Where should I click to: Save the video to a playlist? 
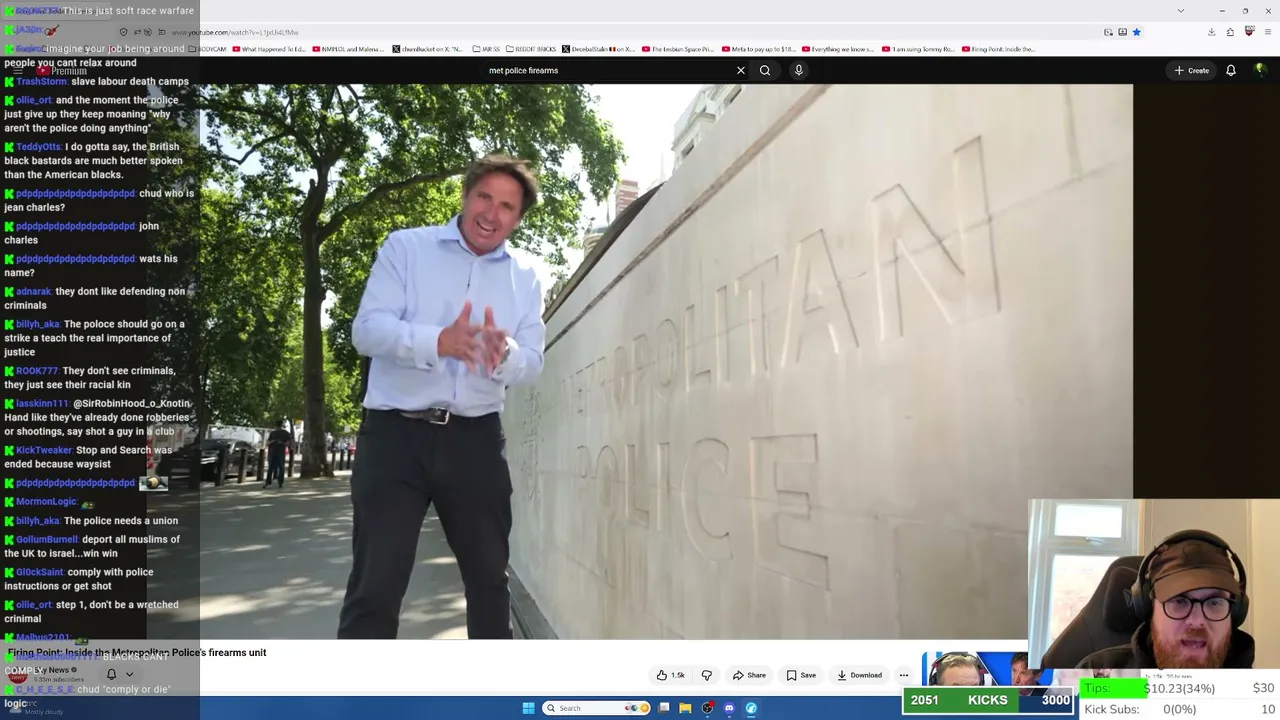(x=801, y=675)
